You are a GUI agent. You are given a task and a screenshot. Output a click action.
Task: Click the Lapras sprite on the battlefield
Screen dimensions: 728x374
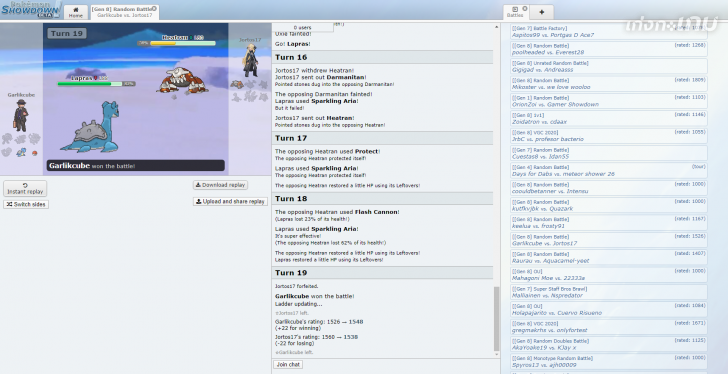coord(90,128)
